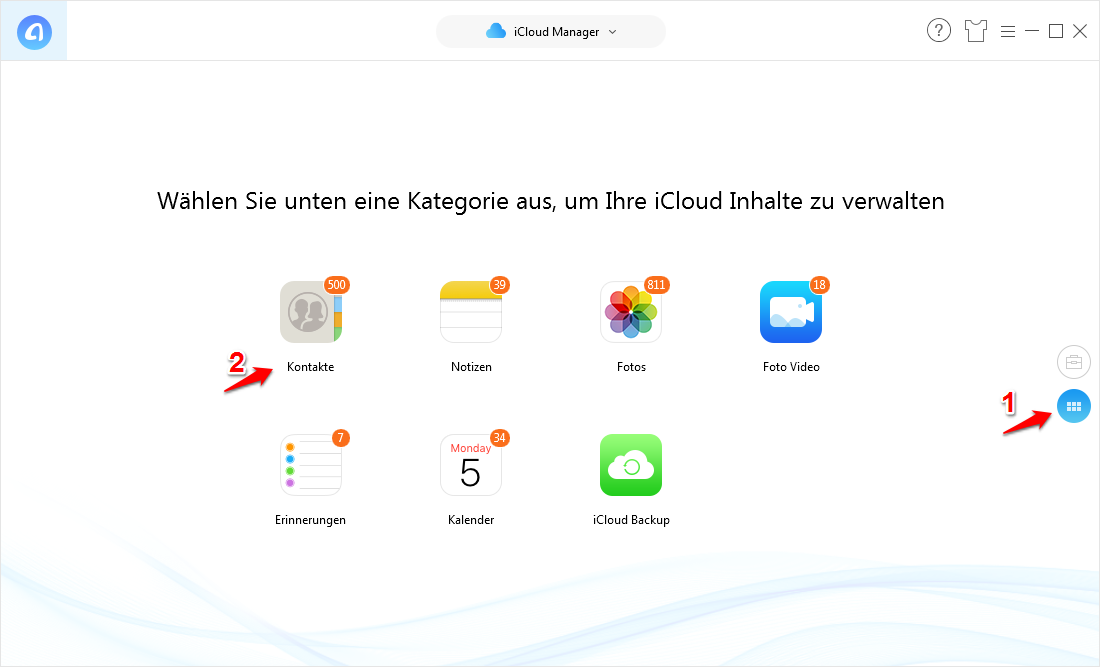This screenshot has height=667, width=1100.
Task: Open help via question mark icon
Action: click(x=939, y=31)
